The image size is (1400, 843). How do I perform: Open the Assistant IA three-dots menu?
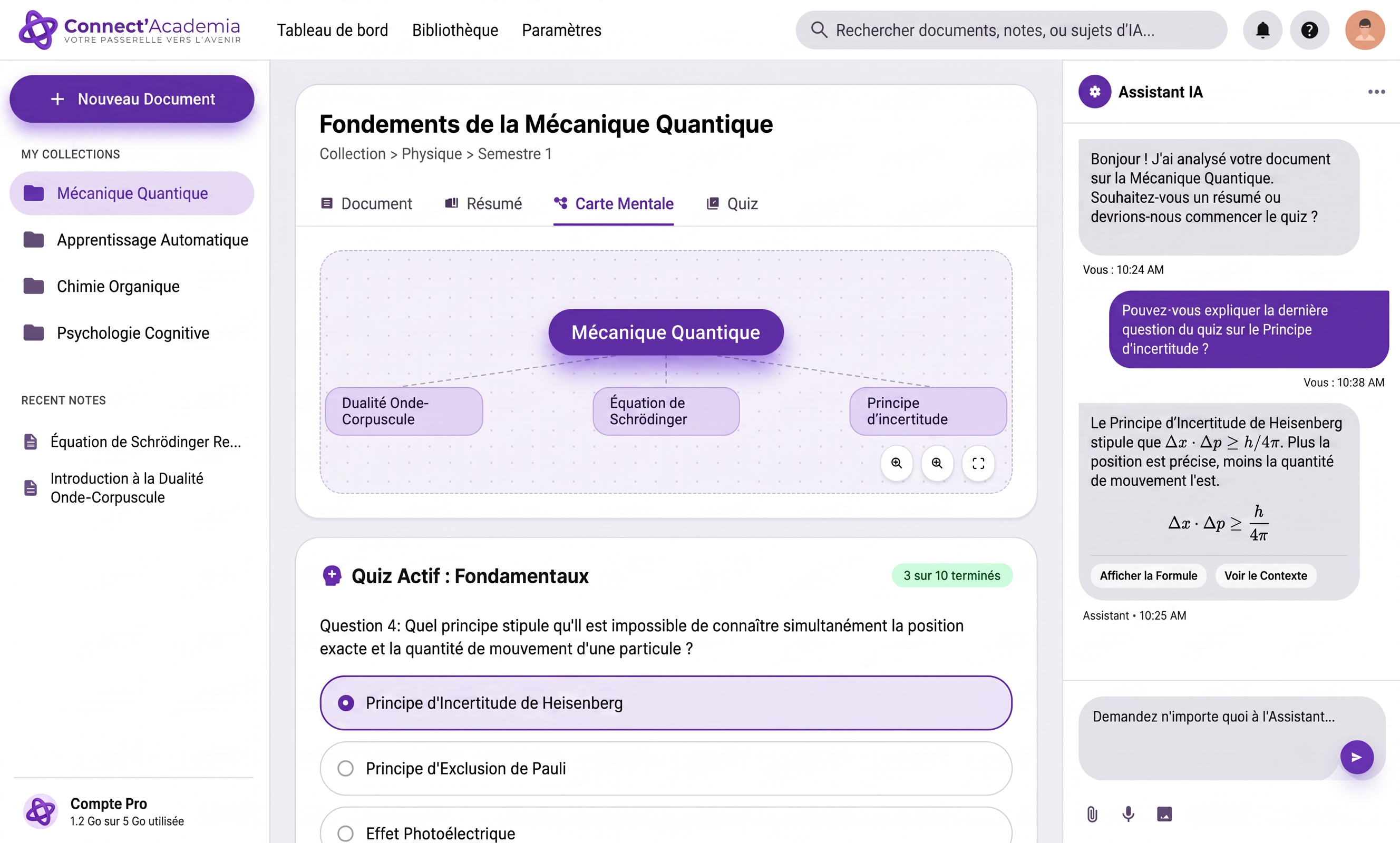pyautogui.click(x=1376, y=92)
